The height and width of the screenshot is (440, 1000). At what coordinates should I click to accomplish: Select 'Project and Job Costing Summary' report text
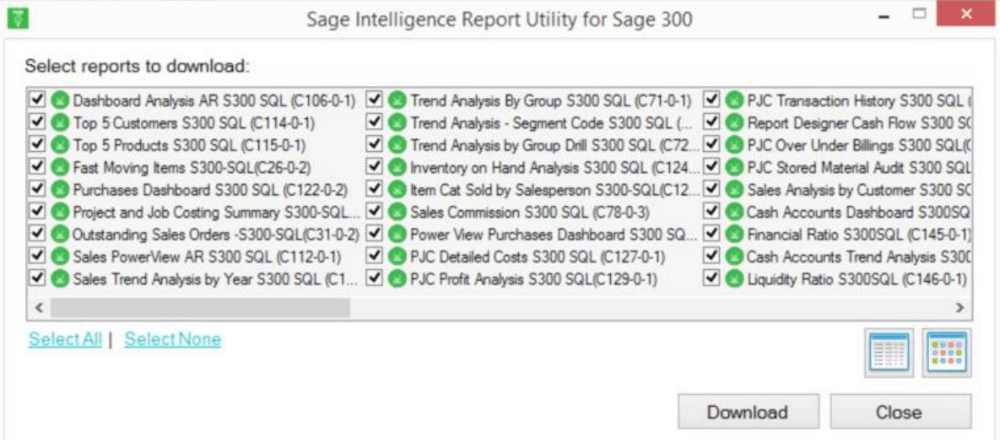(217, 212)
